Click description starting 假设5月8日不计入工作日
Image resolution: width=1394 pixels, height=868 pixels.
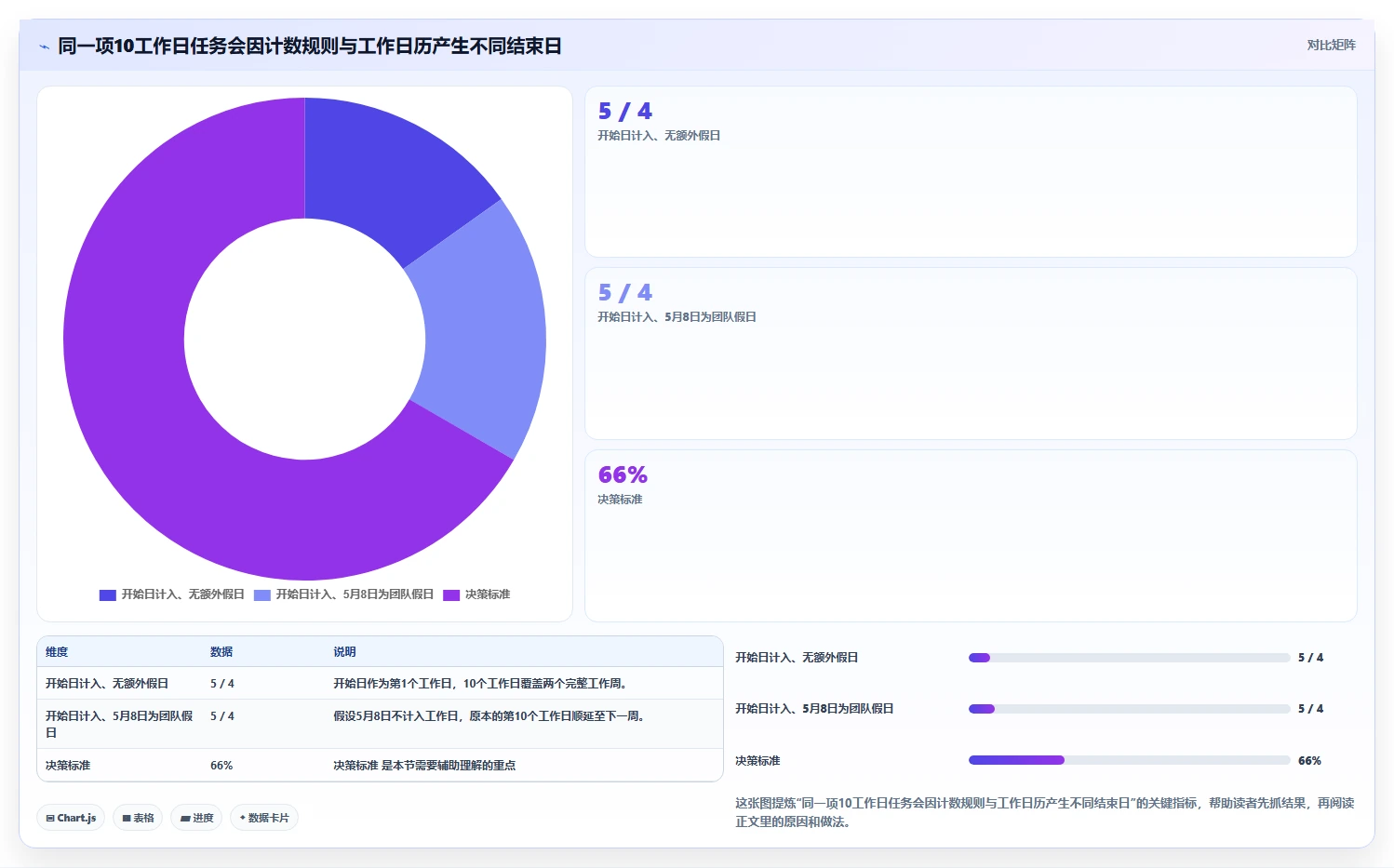coord(489,716)
